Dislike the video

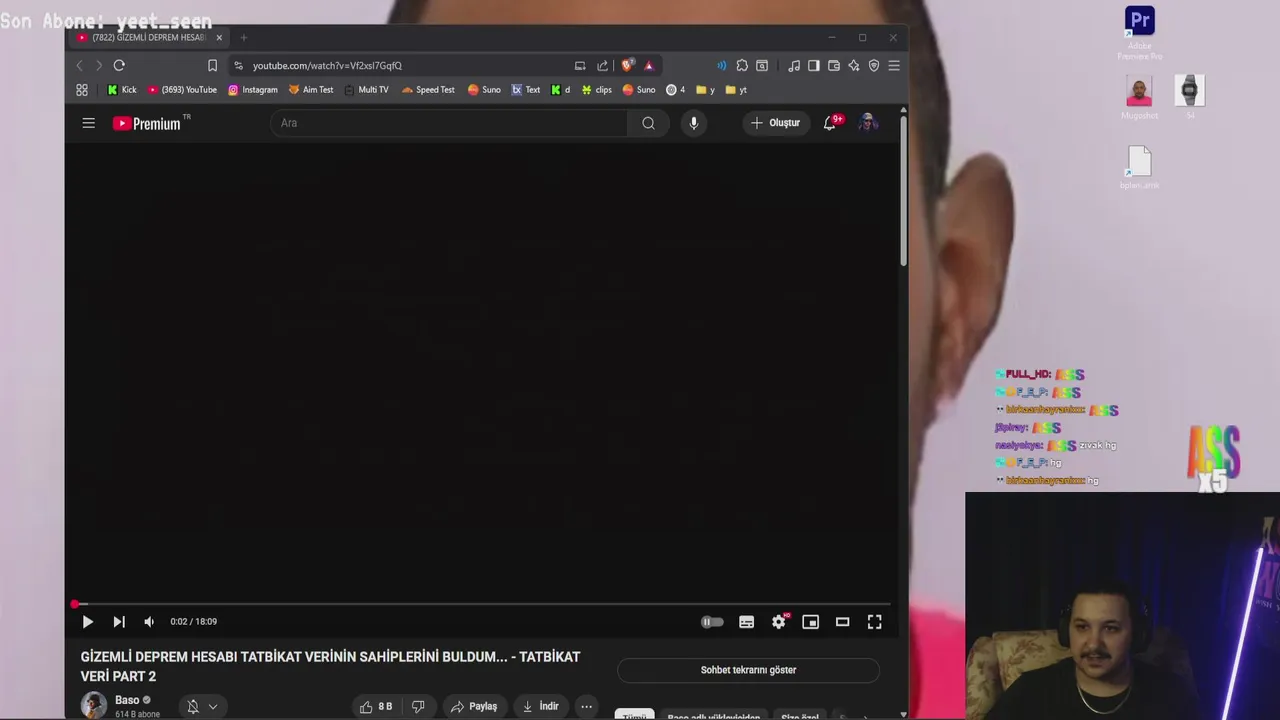coord(418,706)
